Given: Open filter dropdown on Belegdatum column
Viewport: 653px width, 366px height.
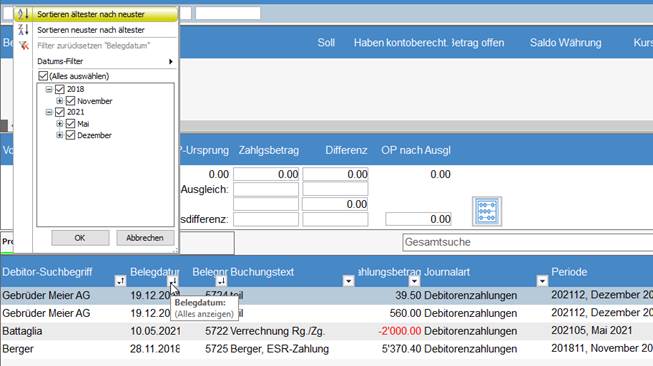Looking at the screenshot, I should pos(173,281).
